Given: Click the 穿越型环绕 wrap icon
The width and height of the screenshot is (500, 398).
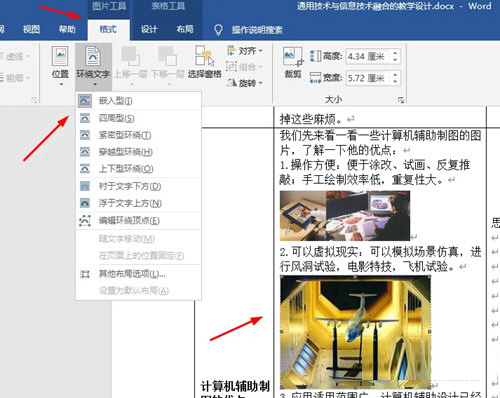Looking at the screenshot, I should click(x=85, y=152).
